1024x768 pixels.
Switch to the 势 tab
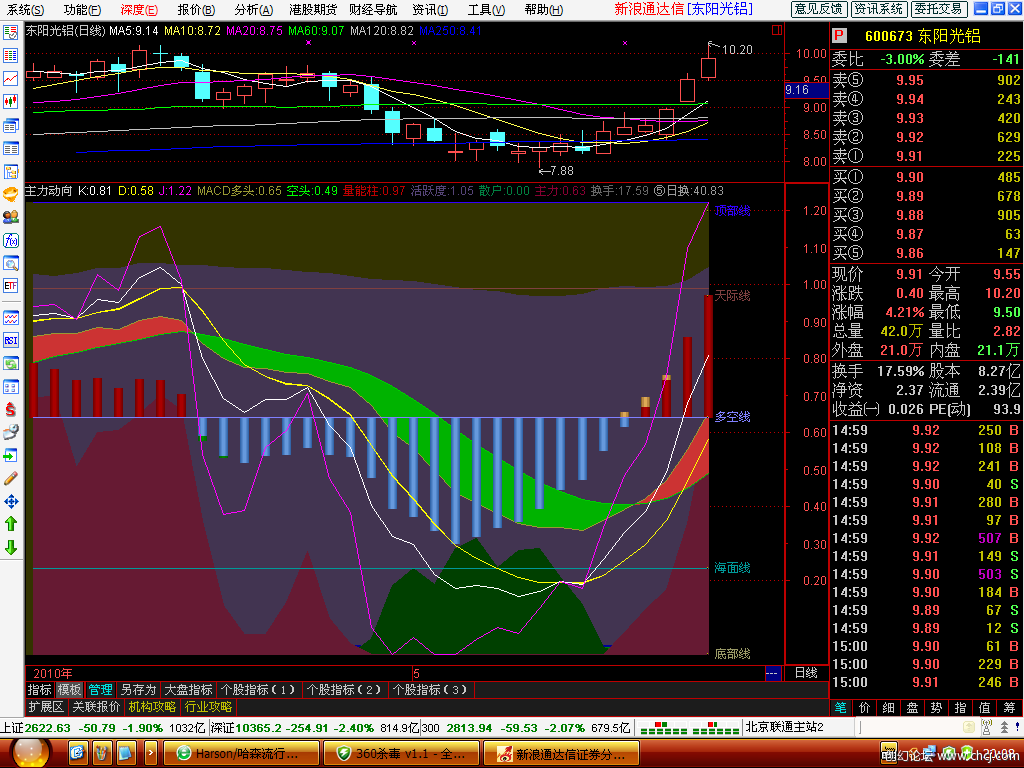(x=936, y=707)
